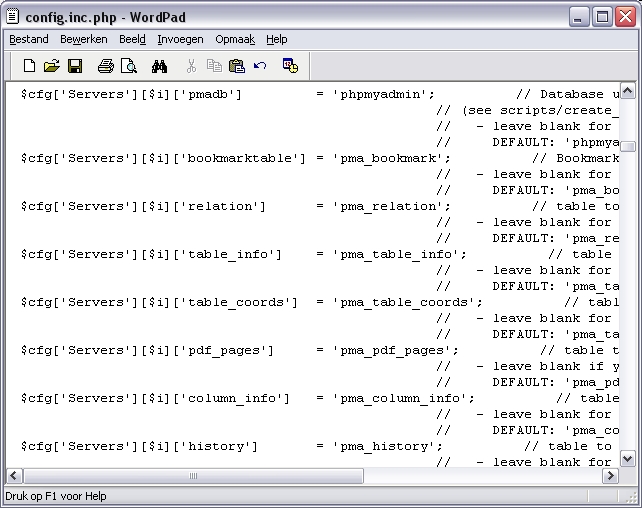Open the Beeld menu

(x=132, y=39)
